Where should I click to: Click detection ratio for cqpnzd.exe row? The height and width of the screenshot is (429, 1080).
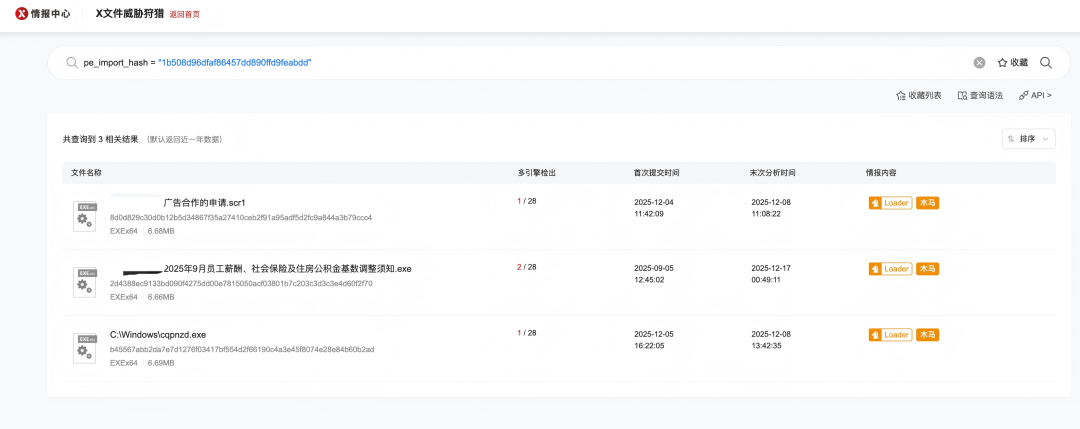coord(526,333)
